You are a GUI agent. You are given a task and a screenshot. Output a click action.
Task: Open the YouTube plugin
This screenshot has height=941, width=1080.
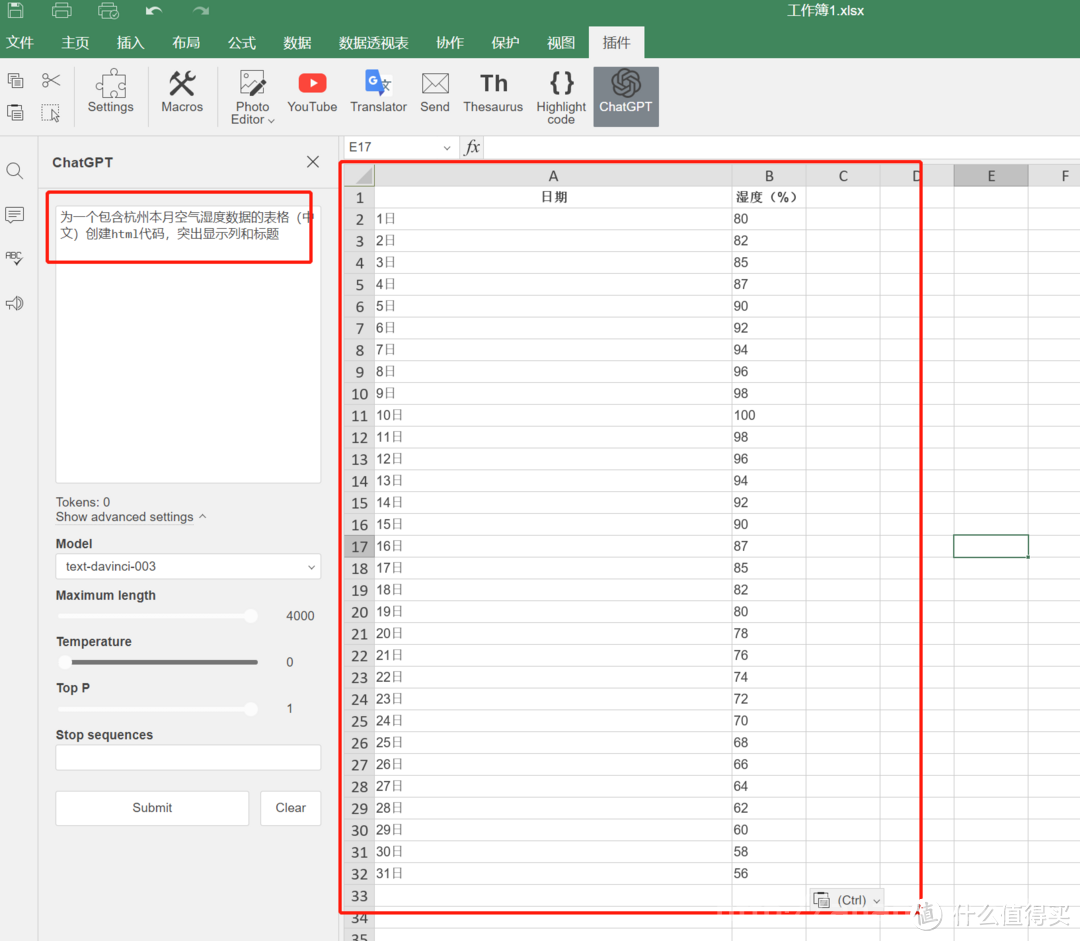tap(312, 92)
